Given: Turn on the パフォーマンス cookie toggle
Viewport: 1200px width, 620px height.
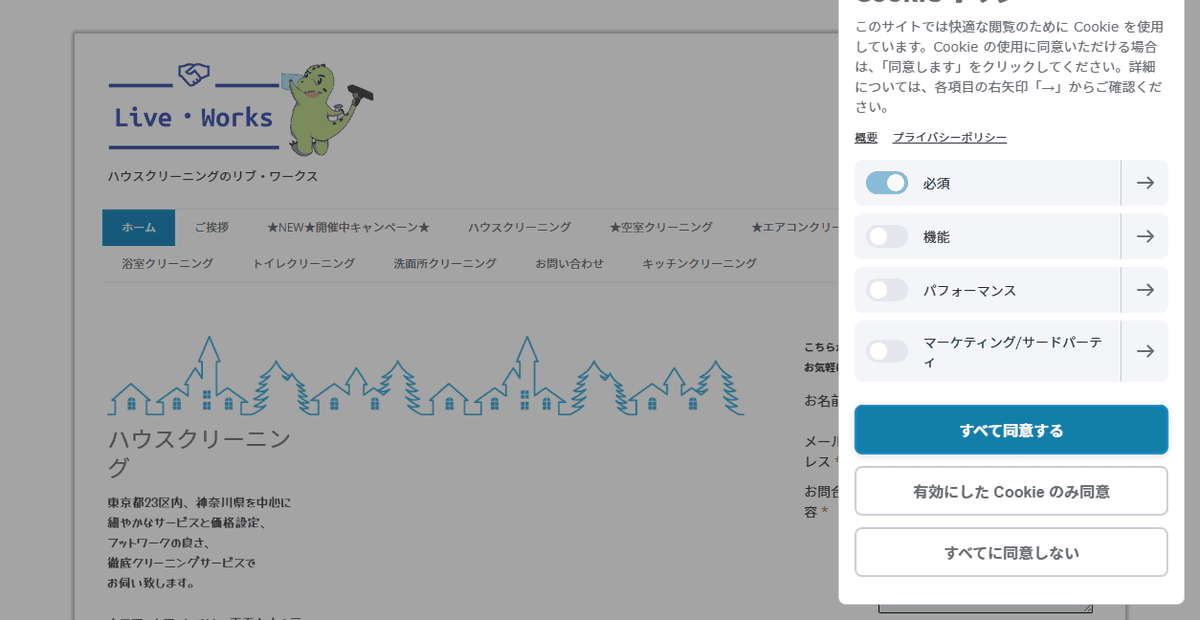Looking at the screenshot, I should [886, 290].
